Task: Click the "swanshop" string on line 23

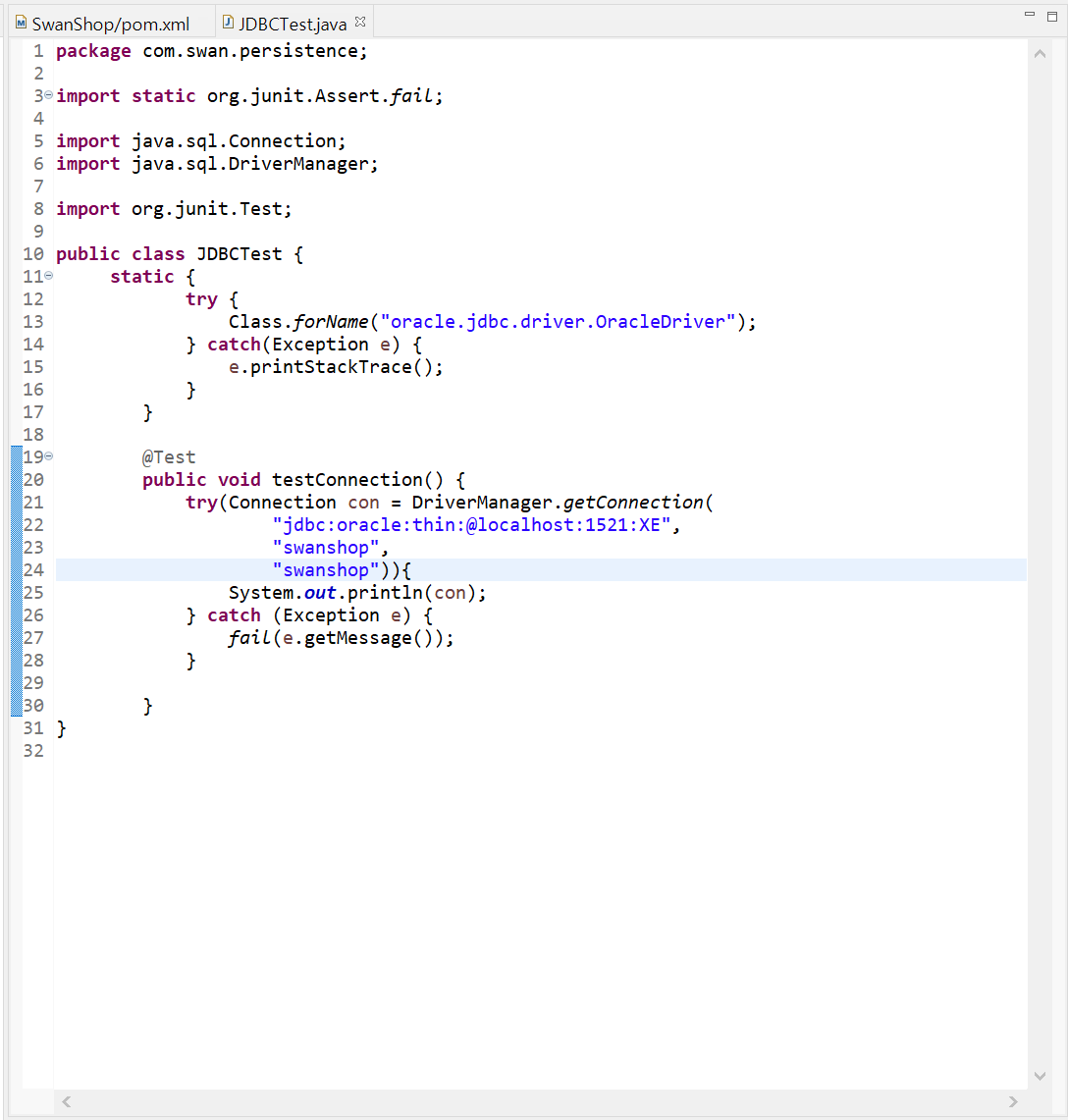Action: (x=326, y=548)
